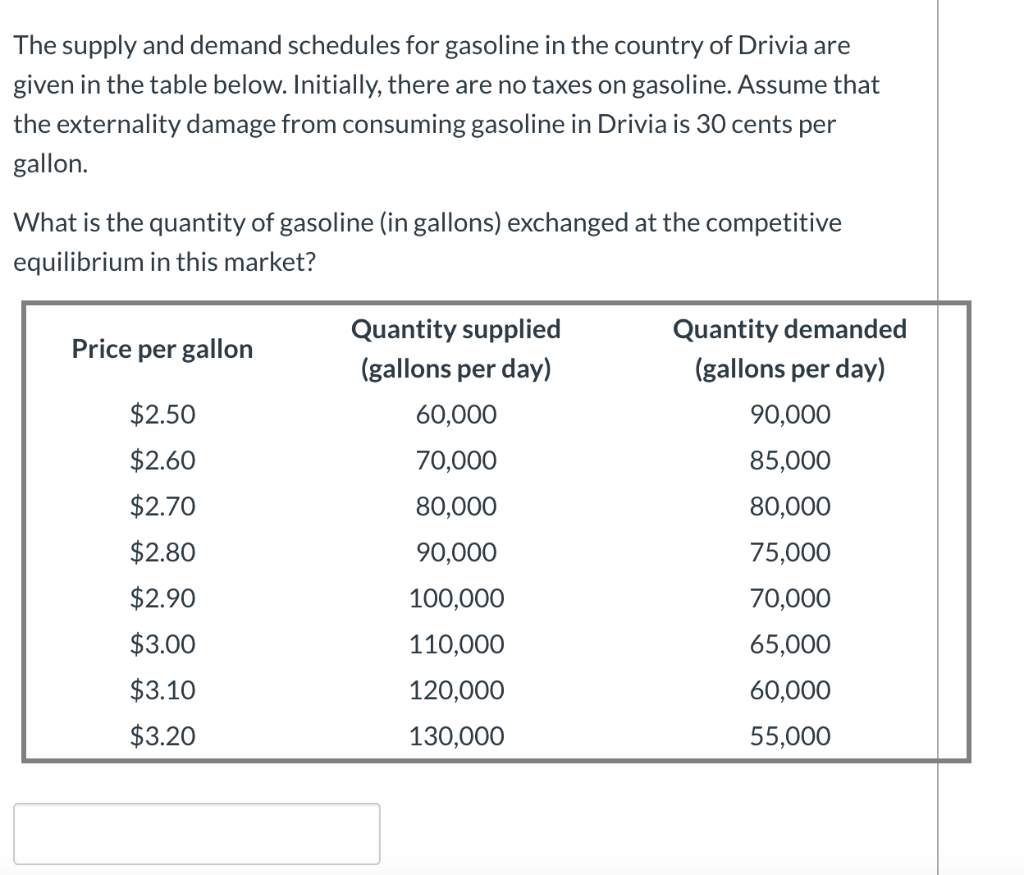Click the answer input box below the table
This screenshot has height=875, width=1024.
(x=197, y=833)
